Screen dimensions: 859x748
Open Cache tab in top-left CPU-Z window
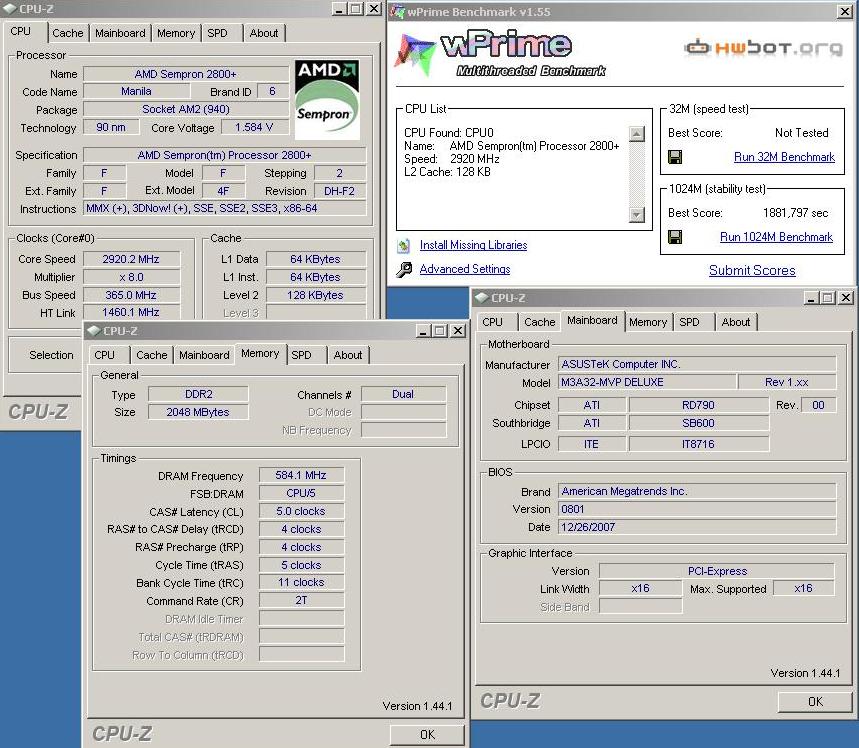(67, 33)
